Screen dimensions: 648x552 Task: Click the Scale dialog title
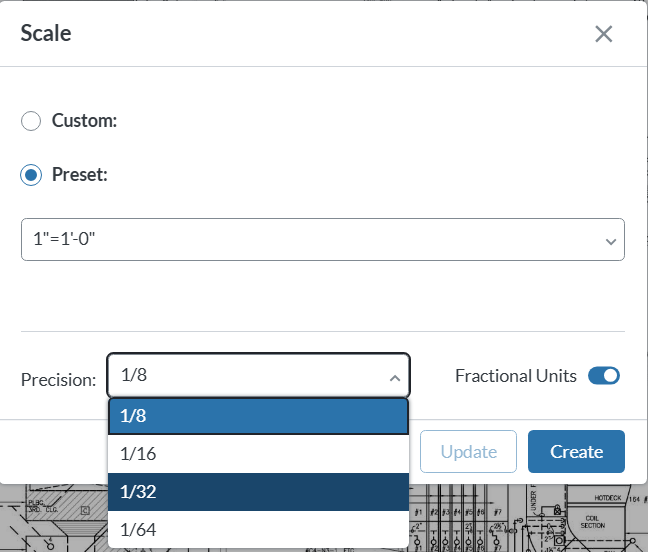point(46,33)
